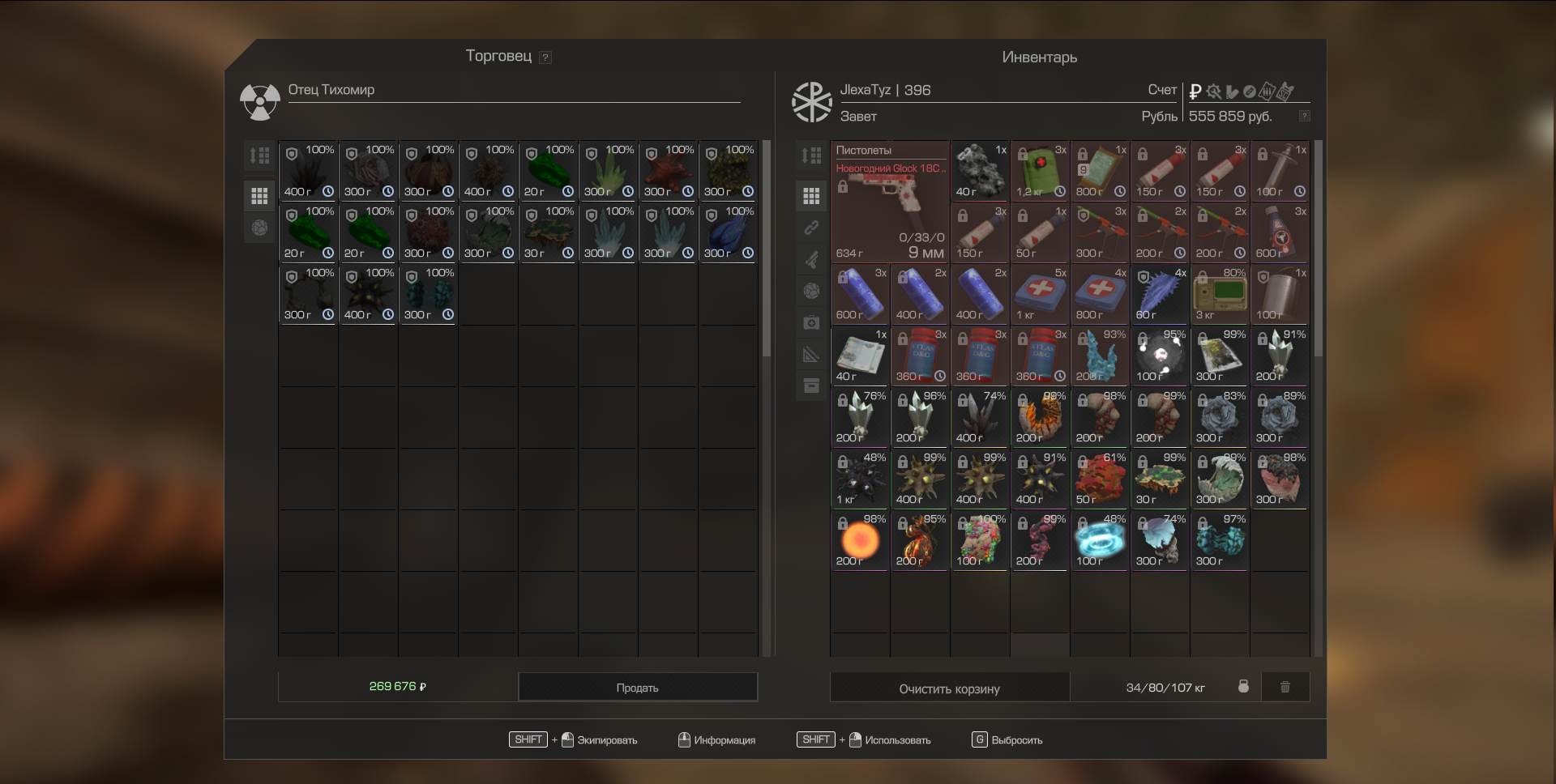Click the Завет faction emblem icon
The height and width of the screenshot is (784, 1556).
[x=811, y=102]
